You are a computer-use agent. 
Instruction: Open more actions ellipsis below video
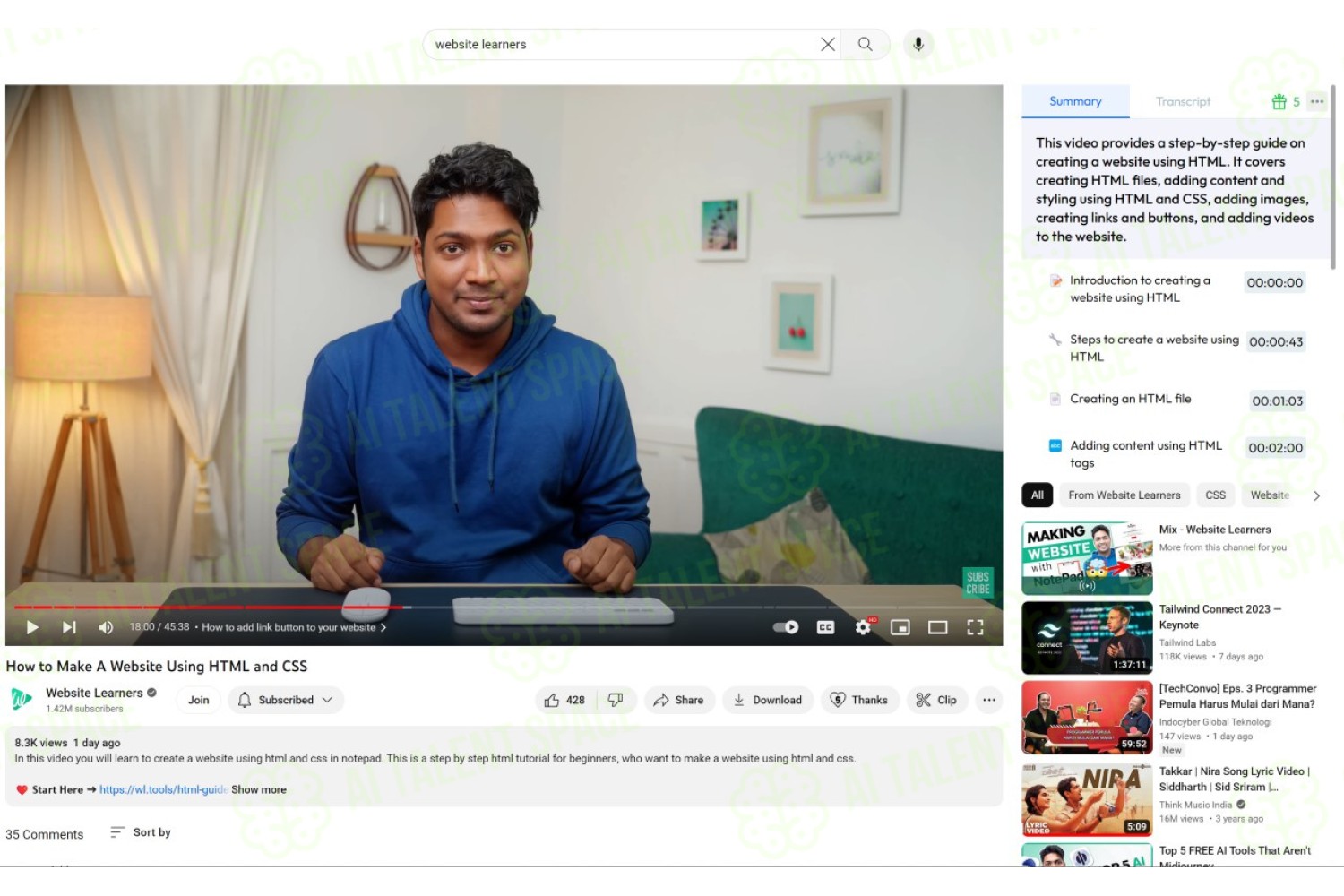[989, 700]
